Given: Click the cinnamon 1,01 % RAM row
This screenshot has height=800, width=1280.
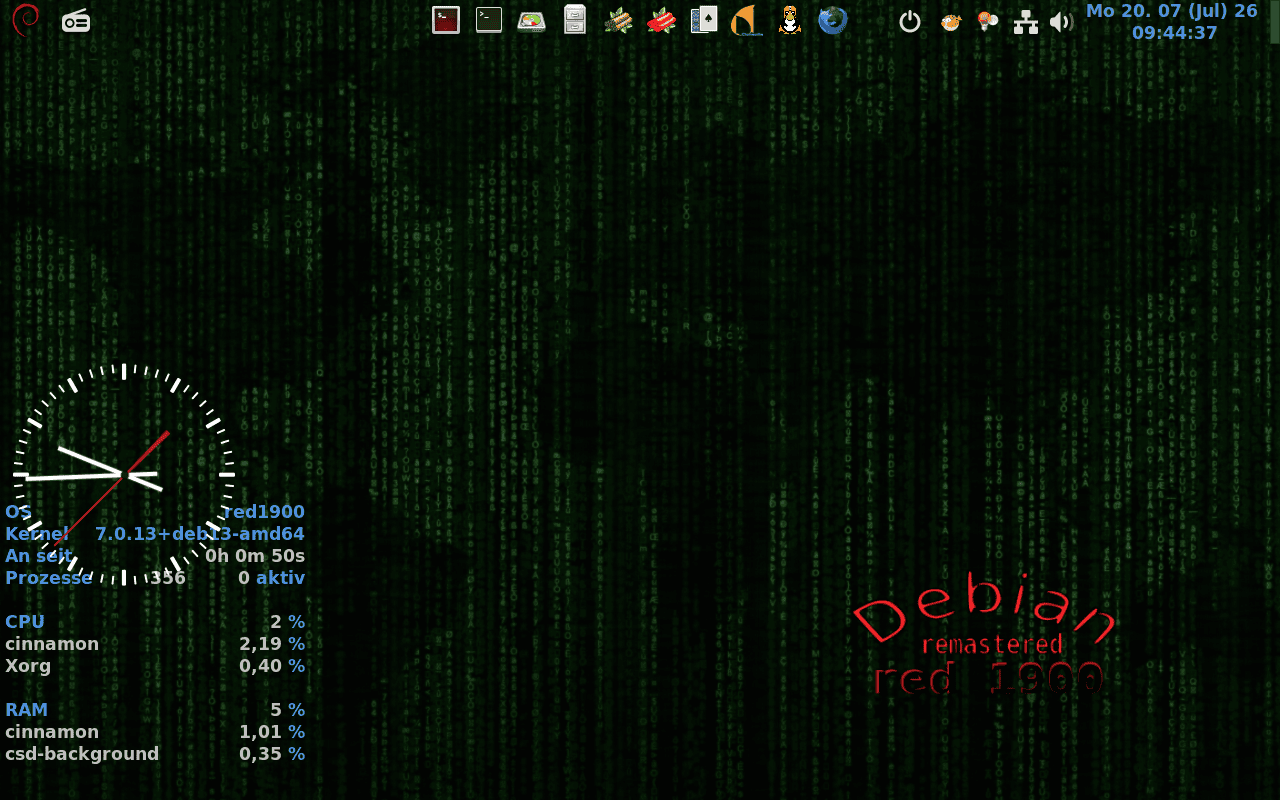Looking at the screenshot, I should pyautogui.click(x=155, y=732).
